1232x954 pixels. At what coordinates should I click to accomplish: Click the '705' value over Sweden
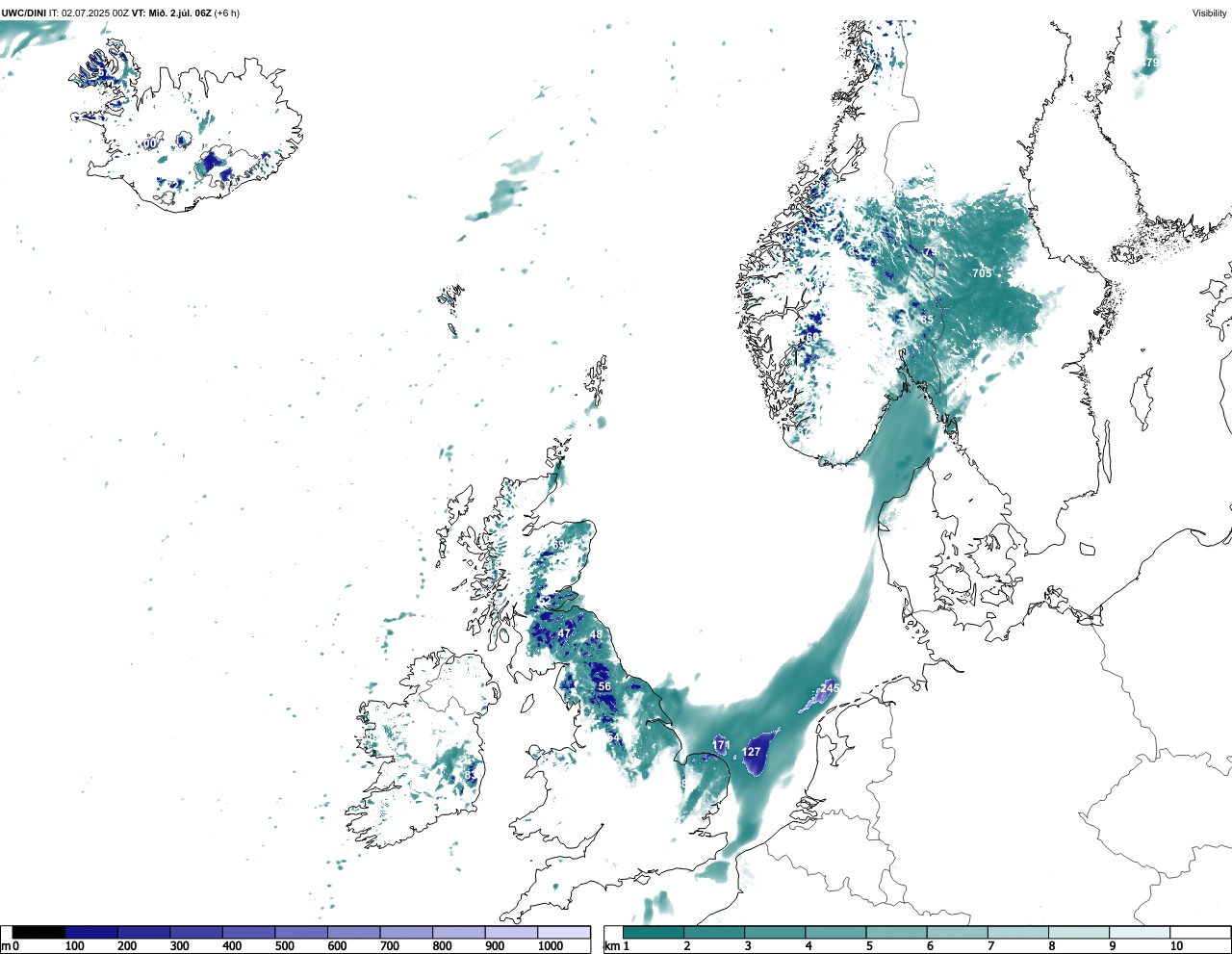[x=982, y=273]
